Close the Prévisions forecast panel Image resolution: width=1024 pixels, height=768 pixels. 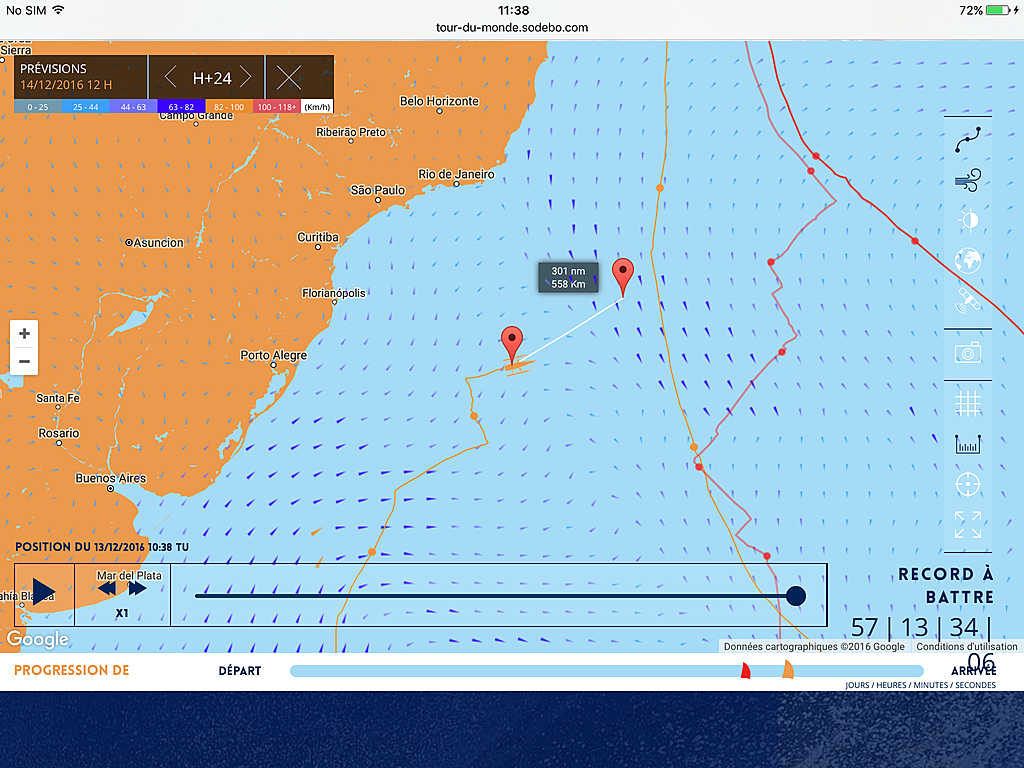pos(289,78)
